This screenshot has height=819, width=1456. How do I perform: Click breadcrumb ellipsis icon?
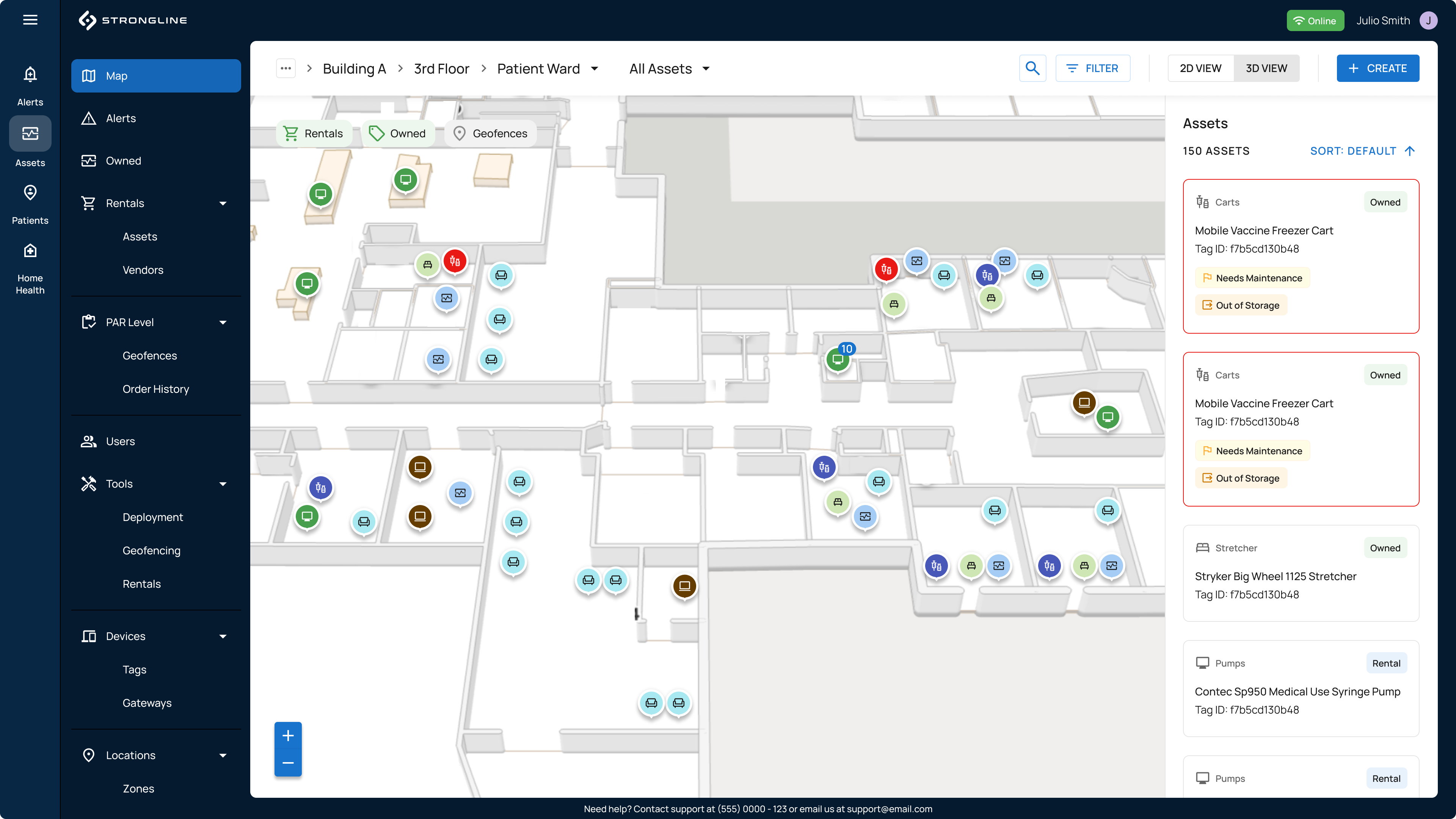(x=286, y=68)
